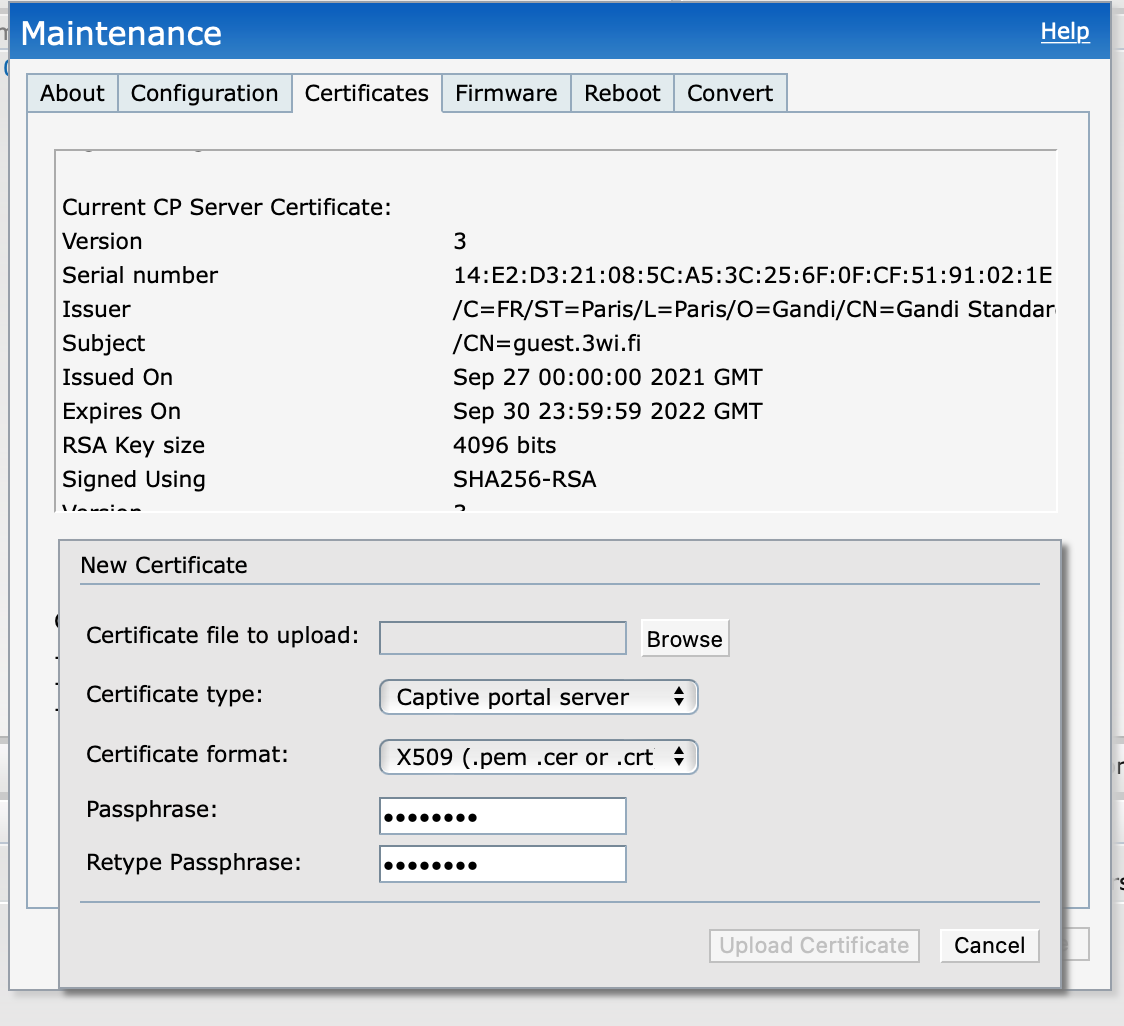Viewport: 1124px width, 1026px height.
Task: Open the Configuration tab
Action: point(204,93)
